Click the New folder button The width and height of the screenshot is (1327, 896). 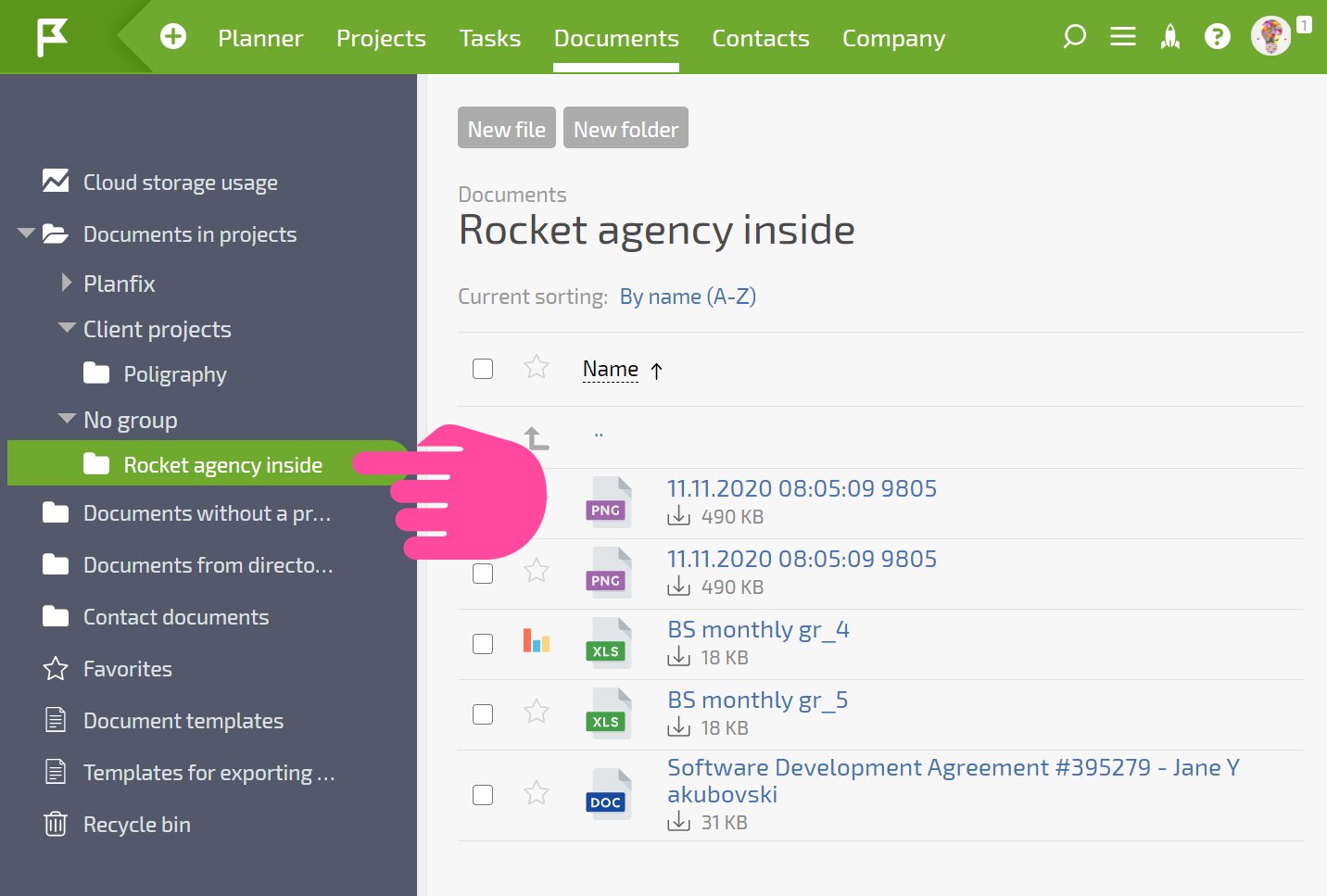(626, 128)
